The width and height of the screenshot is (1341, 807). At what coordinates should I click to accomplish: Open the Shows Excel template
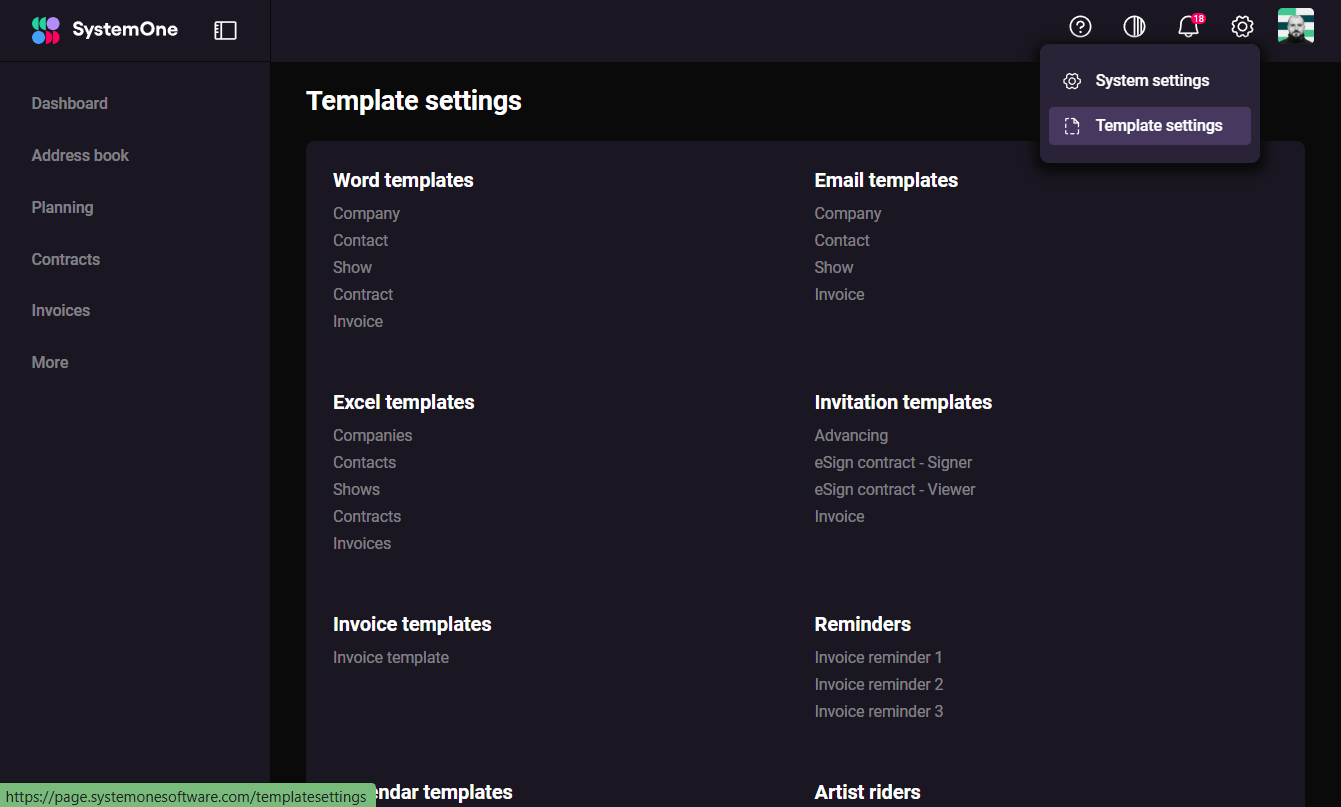356,489
